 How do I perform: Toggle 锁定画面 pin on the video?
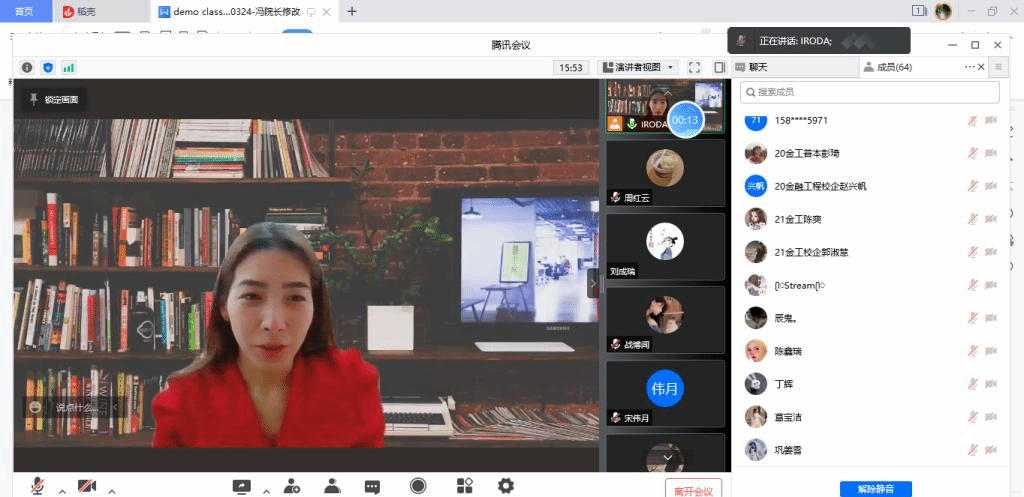tap(54, 100)
